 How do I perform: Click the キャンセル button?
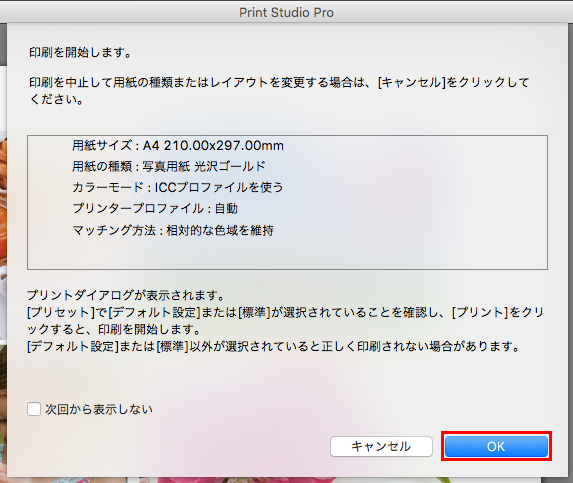[x=381, y=446]
